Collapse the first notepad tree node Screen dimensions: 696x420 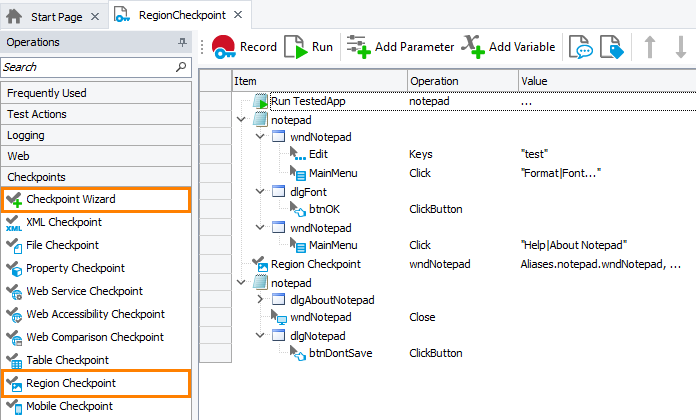pos(240,119)
